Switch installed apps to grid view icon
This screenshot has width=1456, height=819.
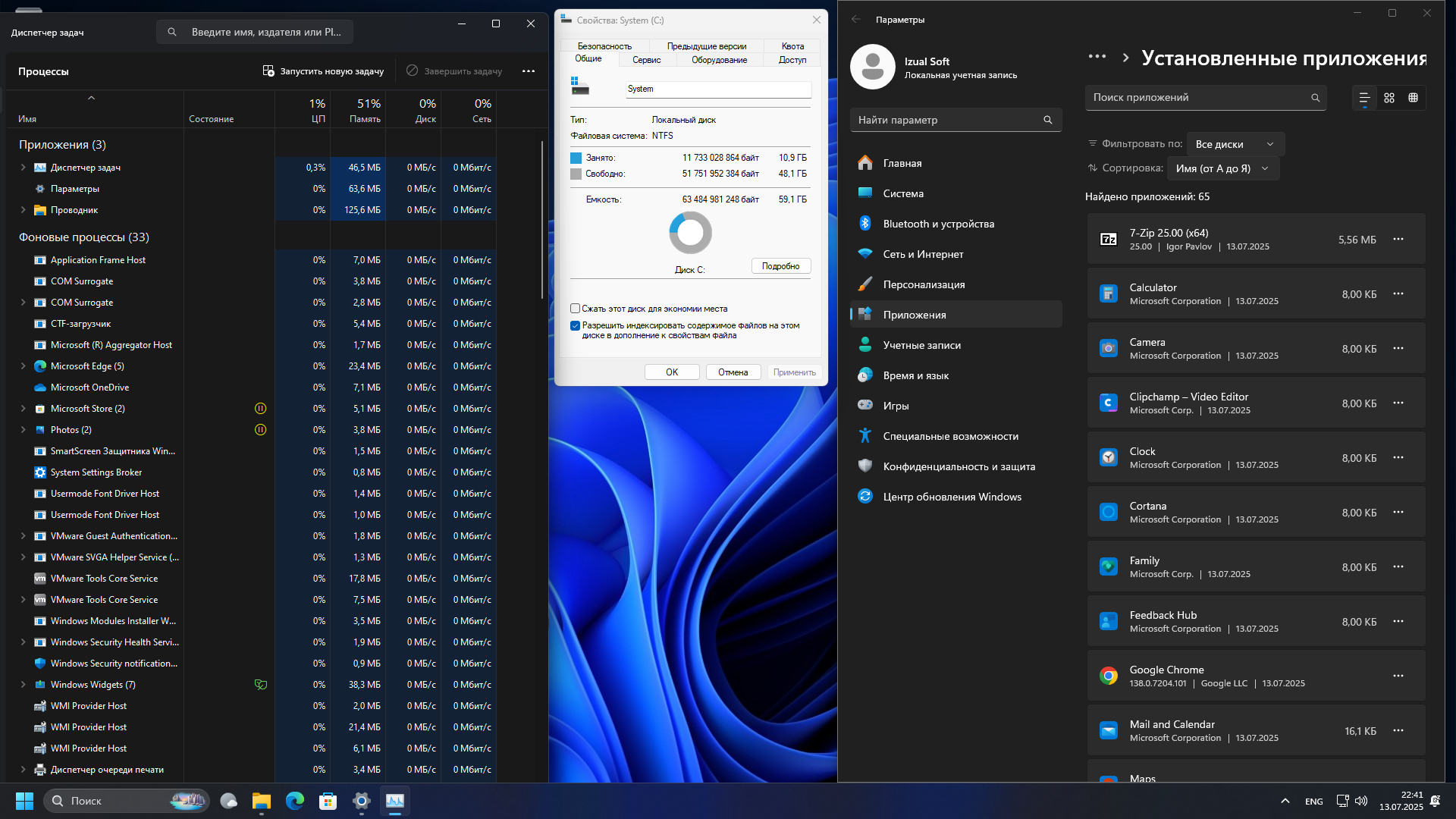1389,98
